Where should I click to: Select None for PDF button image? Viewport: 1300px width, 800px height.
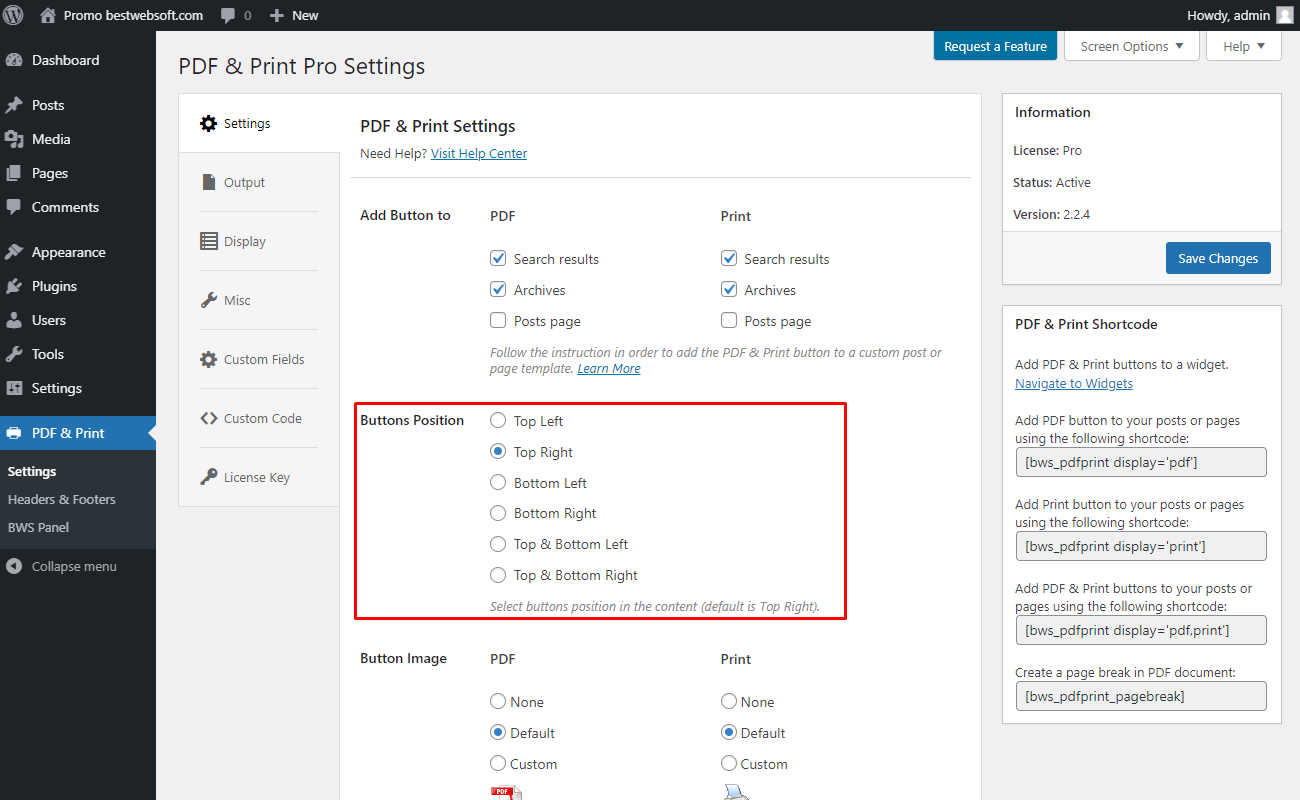pyautogui.click(x=498, y=701)
